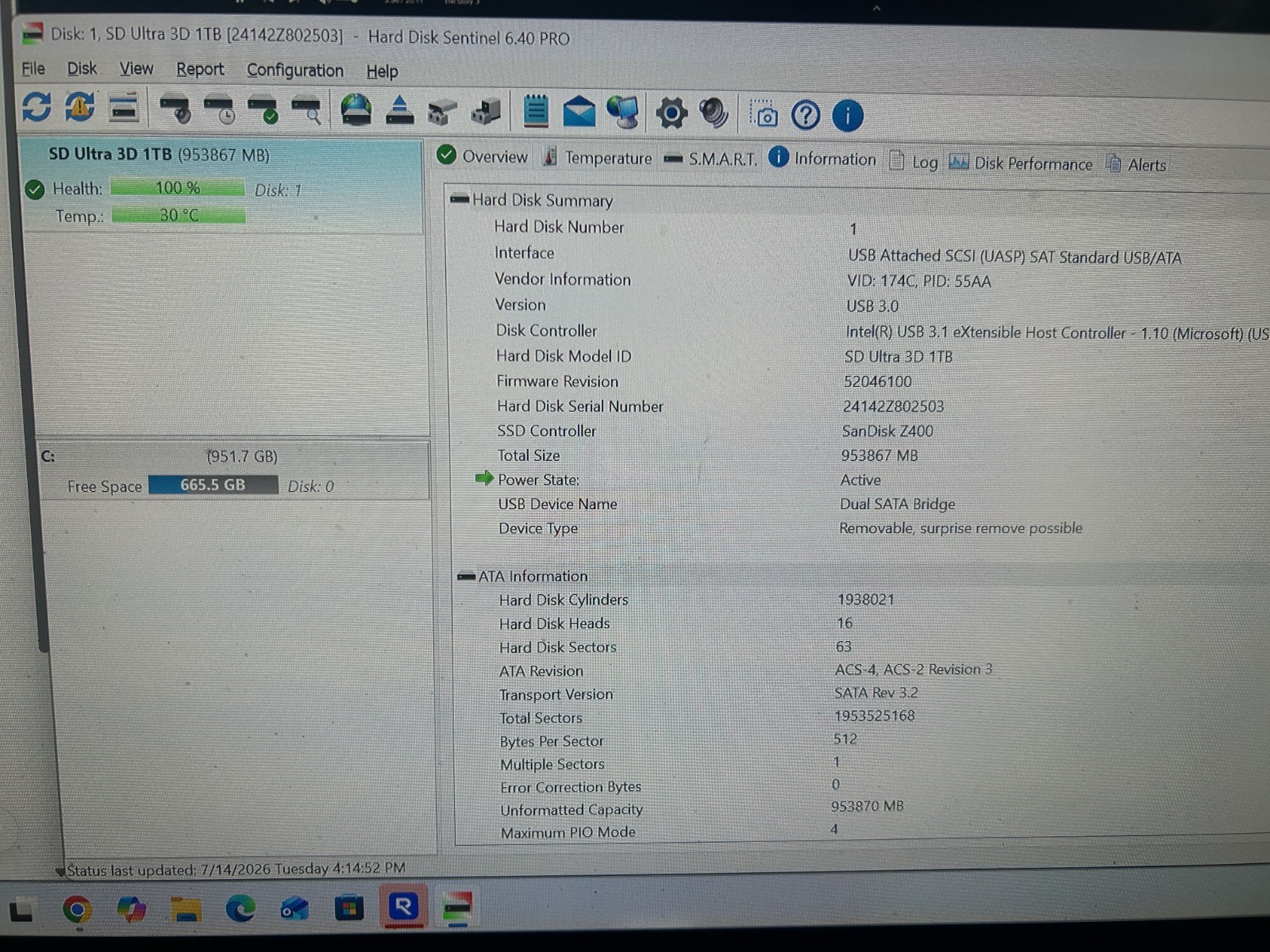The image size is (1270, 952).
Task: Click the Vendor Information value VID: 174C
Action: point(919,281)
